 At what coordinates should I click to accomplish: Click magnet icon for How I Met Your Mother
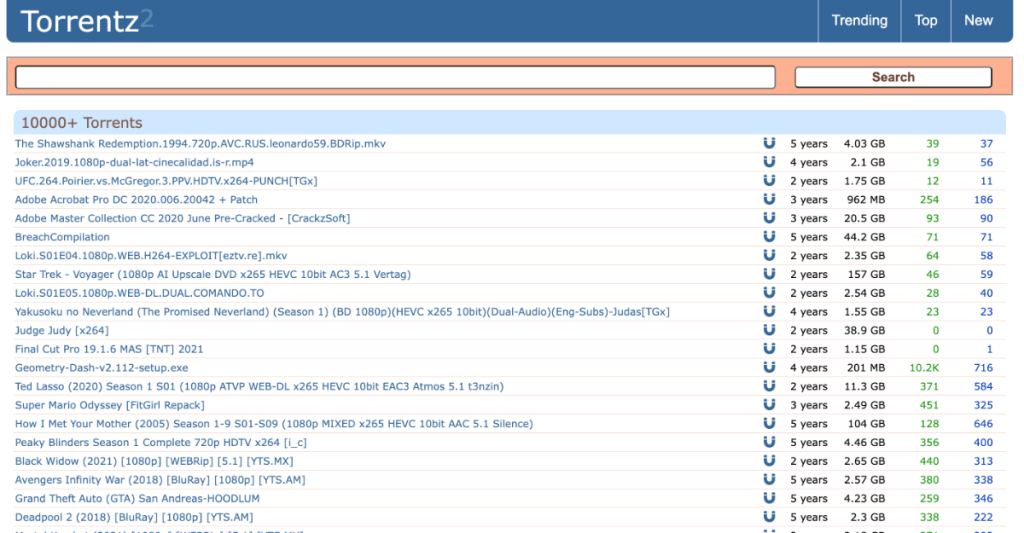(x=769, y=423)
